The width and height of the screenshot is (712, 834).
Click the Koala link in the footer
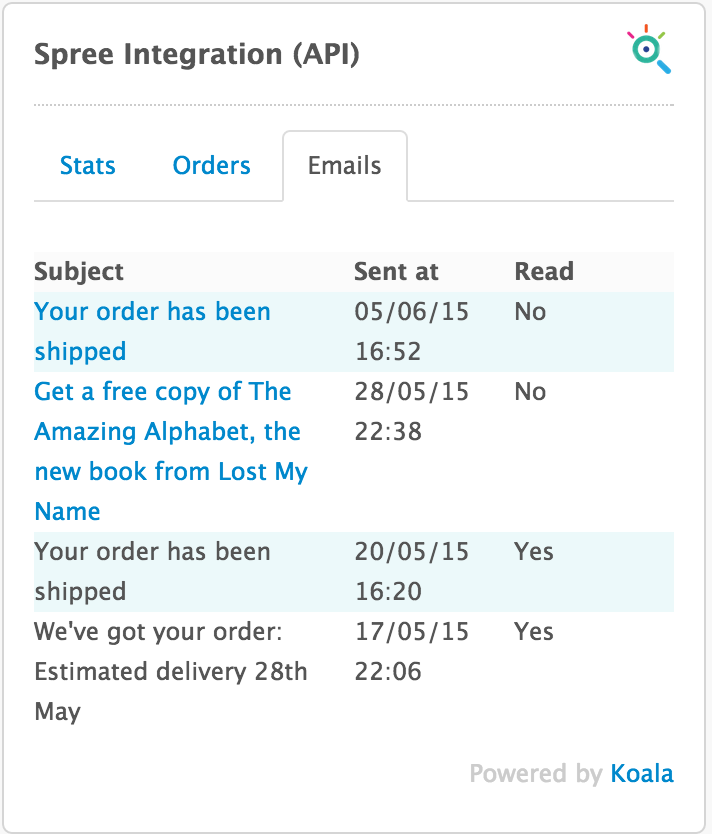point(642,773)
